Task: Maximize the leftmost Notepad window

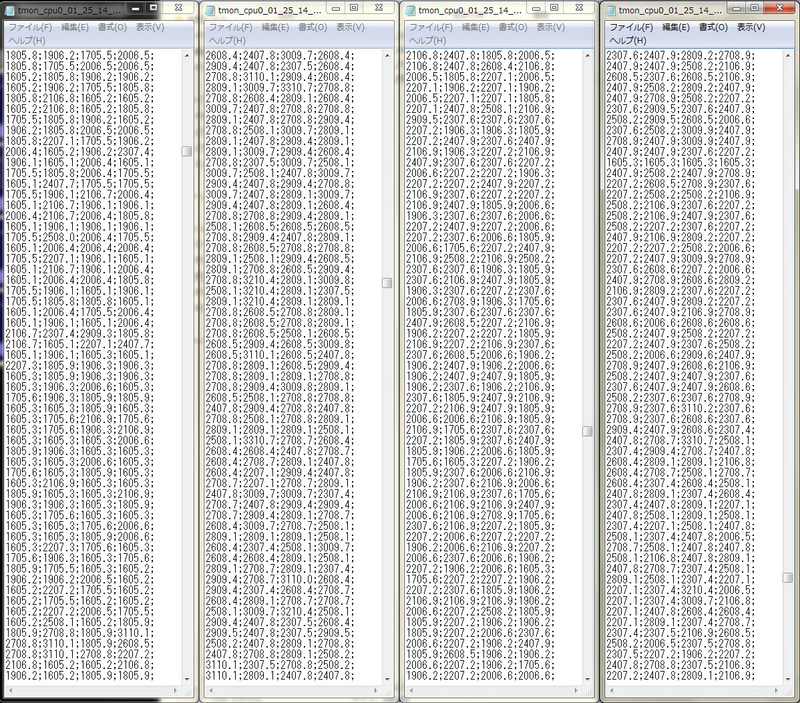Action: pos(154,8)
